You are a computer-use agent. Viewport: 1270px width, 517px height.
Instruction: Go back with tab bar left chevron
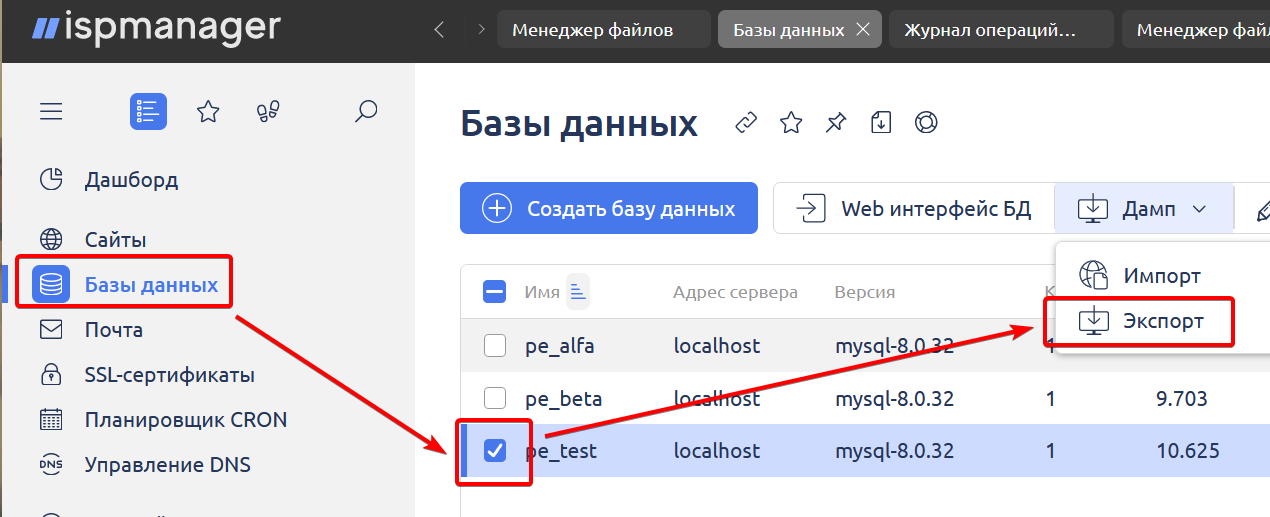click(439, 30)
